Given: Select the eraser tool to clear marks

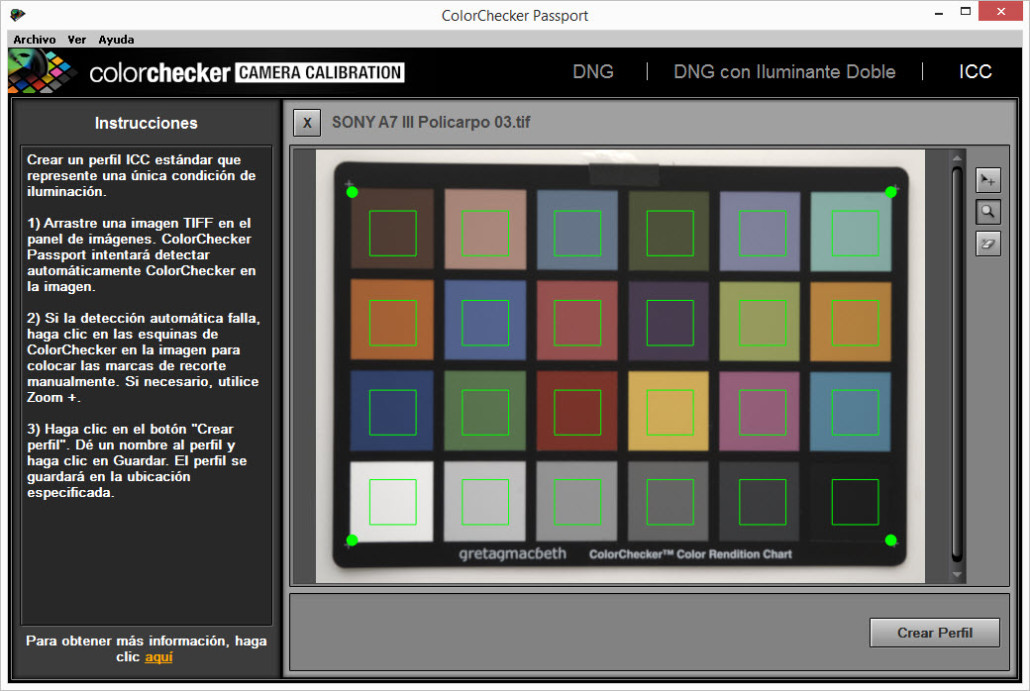Looking at the screenshot, I should tap(988, 243).
